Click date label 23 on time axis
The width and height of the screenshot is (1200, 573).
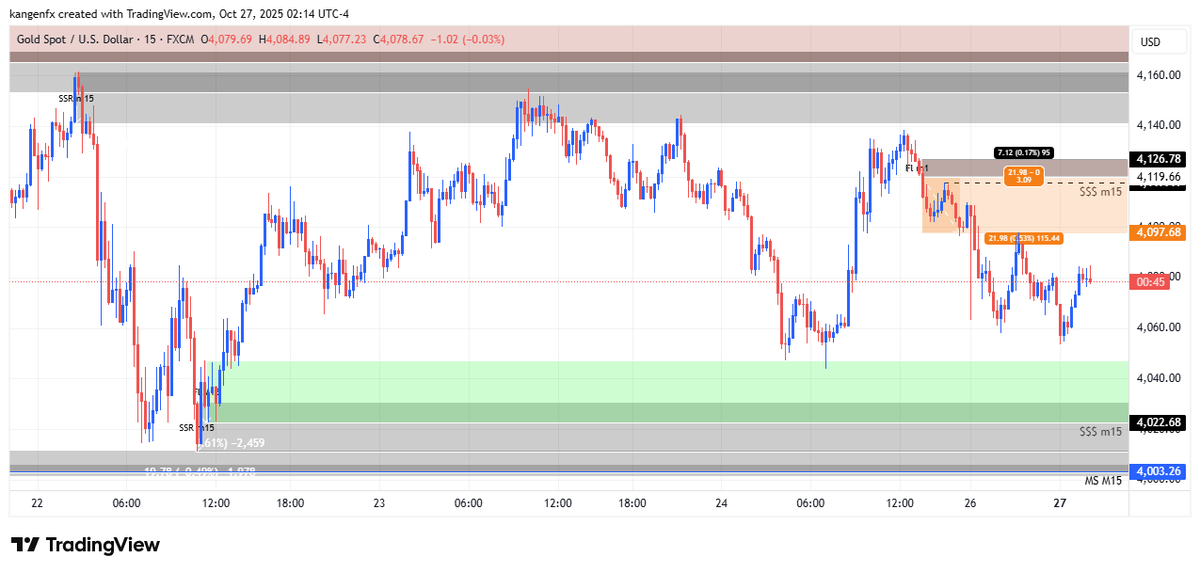pyautogui.click(x=379, y=504)
